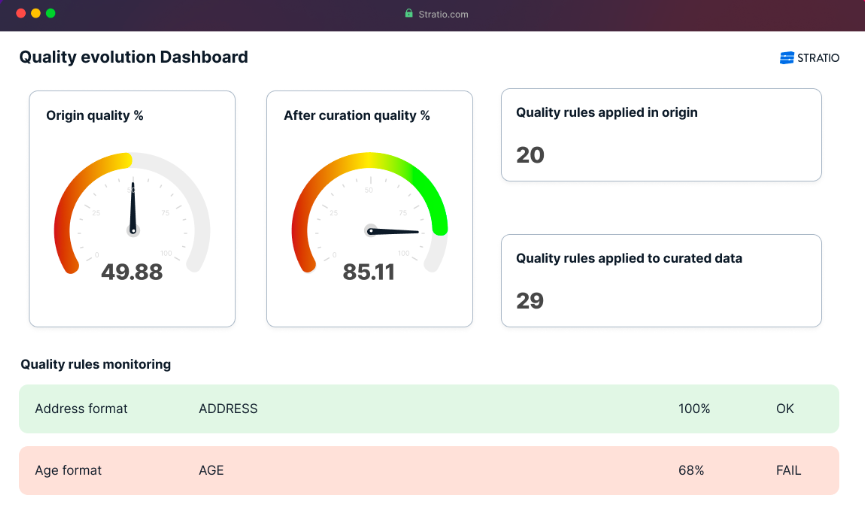Click the Origin quality gauge needle

coord(132,205)
